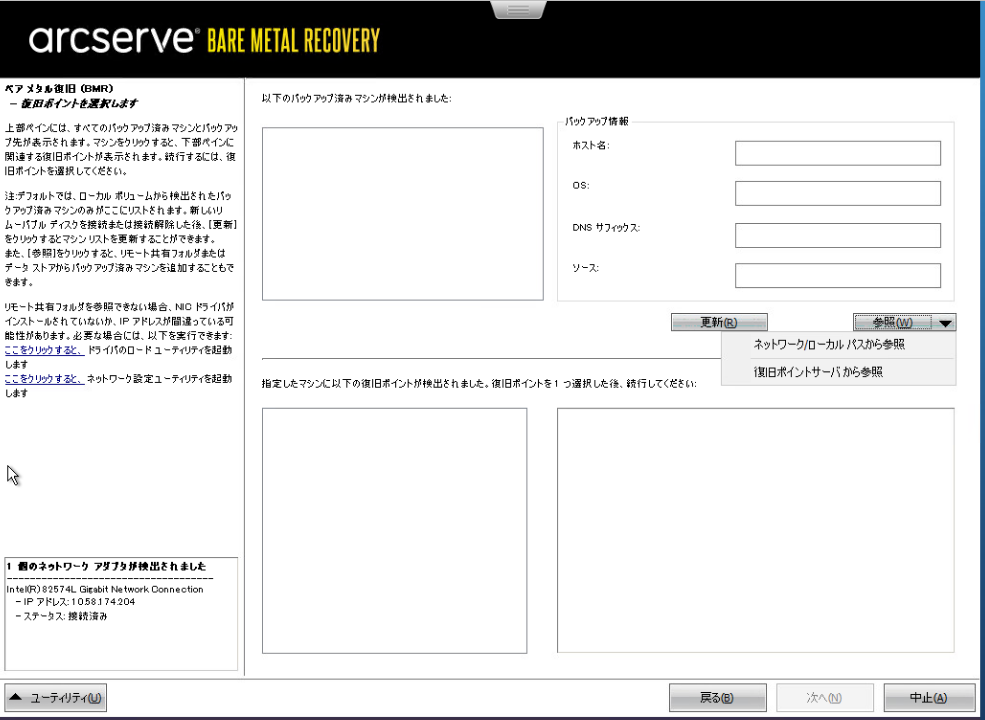Select the IP アドレス: 10.58.174.204 line
The width and height of the screenshot is (985, 720).
[75, 602]
